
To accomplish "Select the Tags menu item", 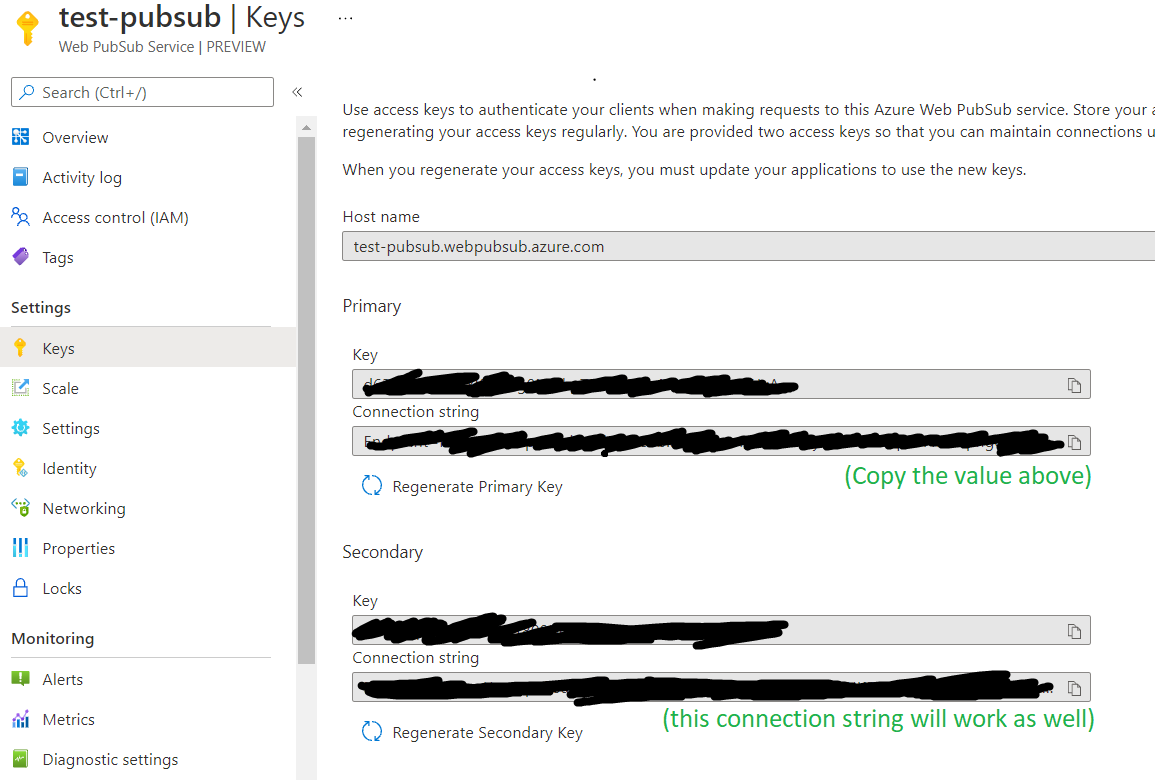I will [x=58, y=258].
